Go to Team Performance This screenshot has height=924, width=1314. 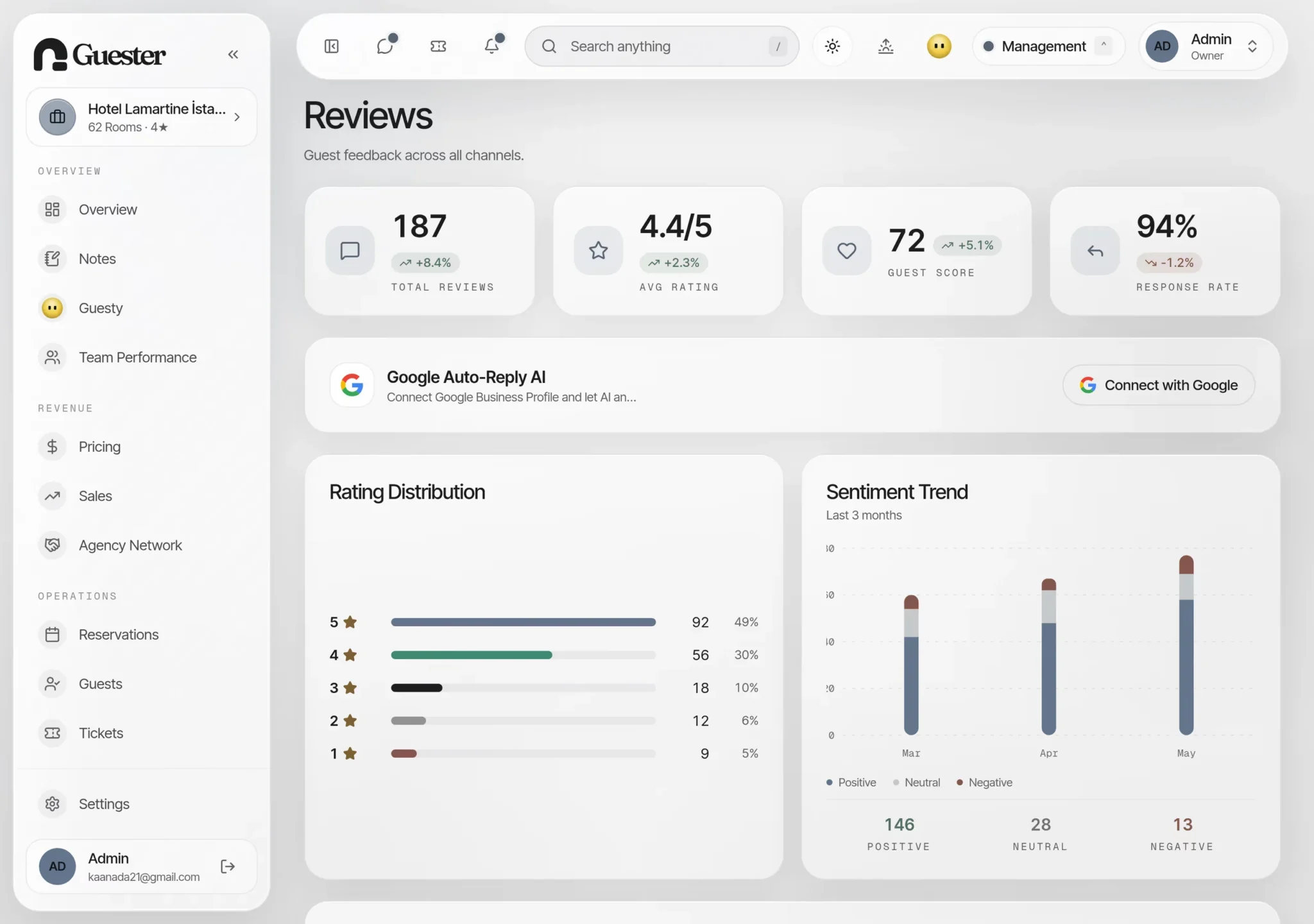(141, 357)
